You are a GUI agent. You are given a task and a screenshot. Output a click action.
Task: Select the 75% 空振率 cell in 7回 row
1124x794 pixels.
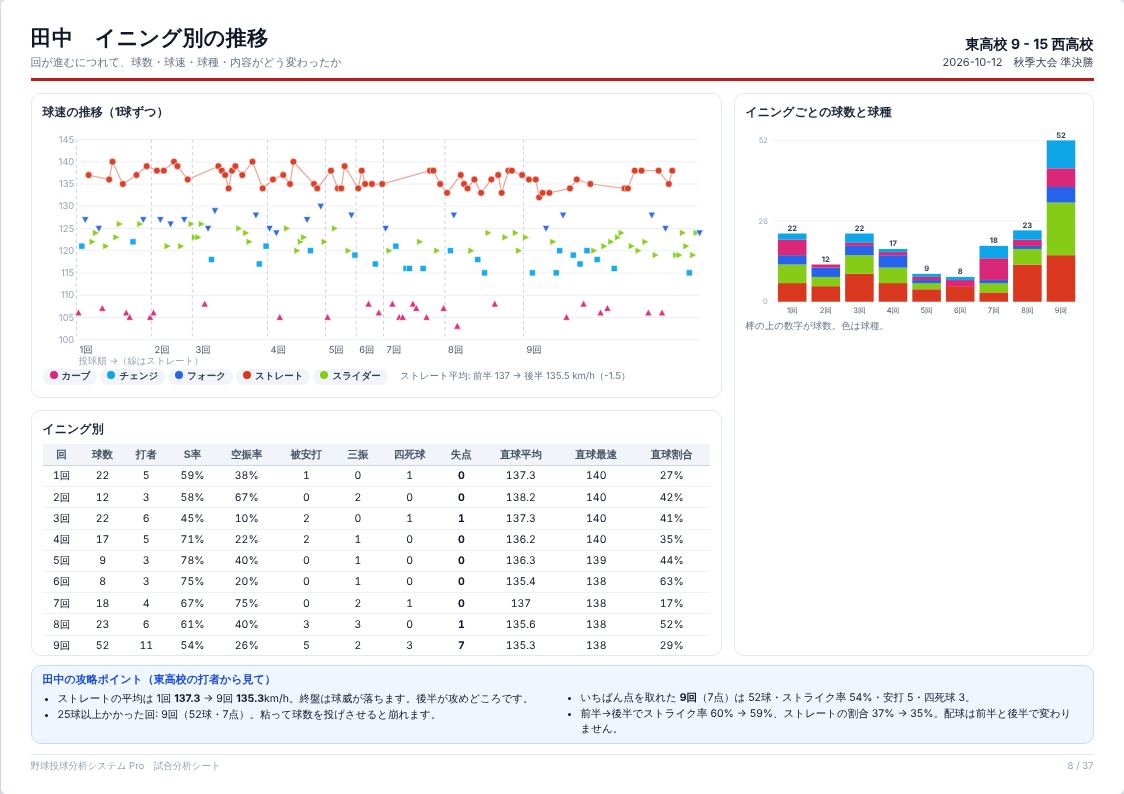[246, 603]
